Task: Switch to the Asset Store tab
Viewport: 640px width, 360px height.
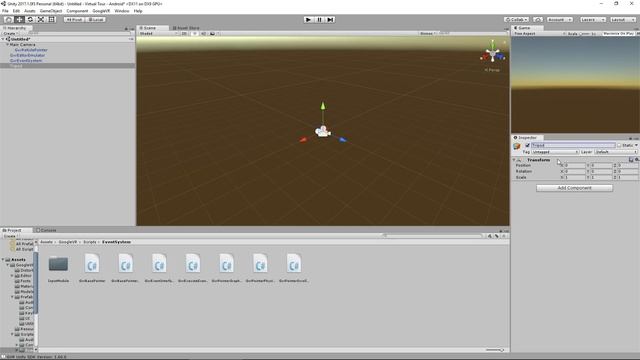Action: tap(186, 28)
